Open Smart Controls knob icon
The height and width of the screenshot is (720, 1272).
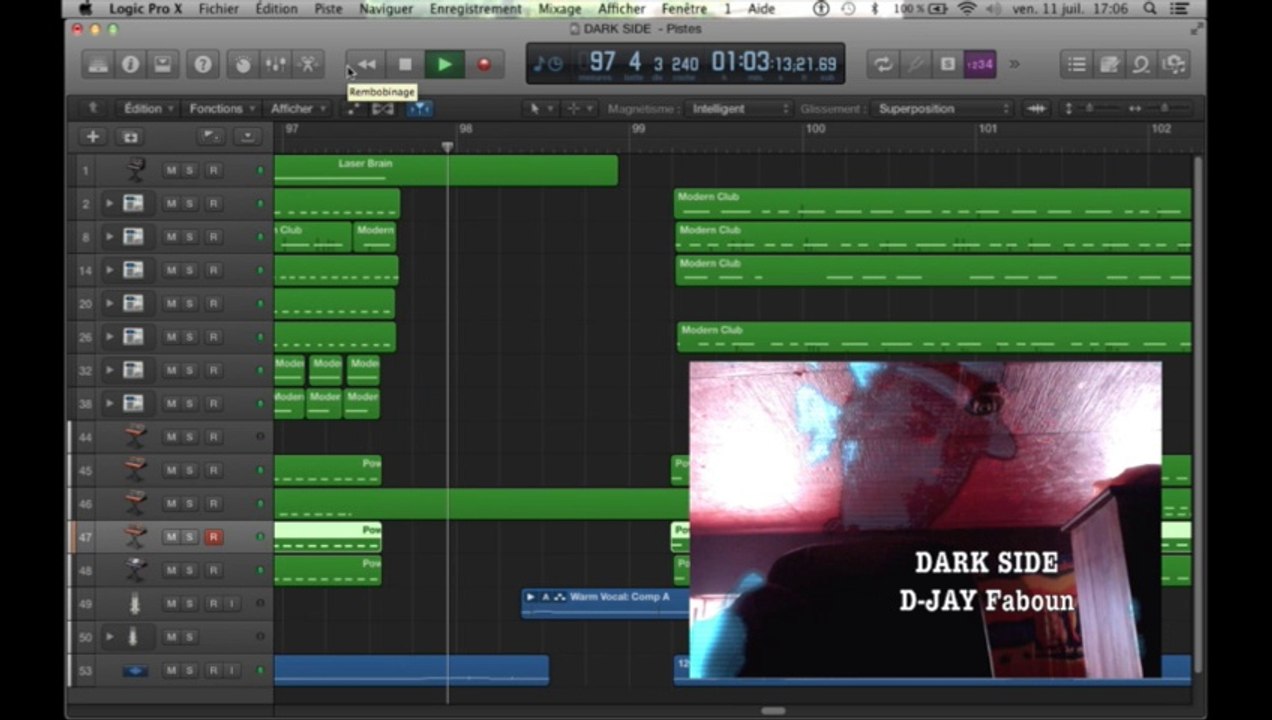243,64
